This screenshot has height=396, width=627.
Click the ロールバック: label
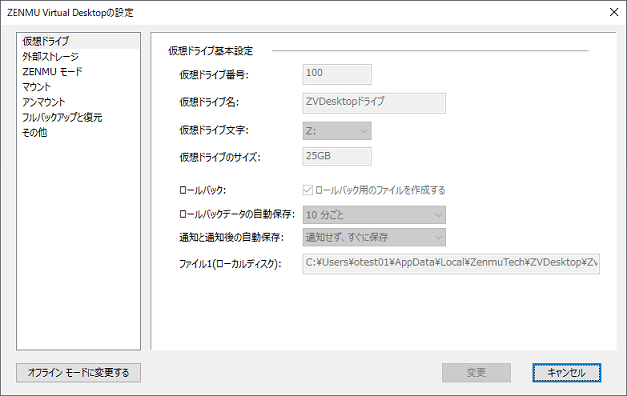point(202,190)
